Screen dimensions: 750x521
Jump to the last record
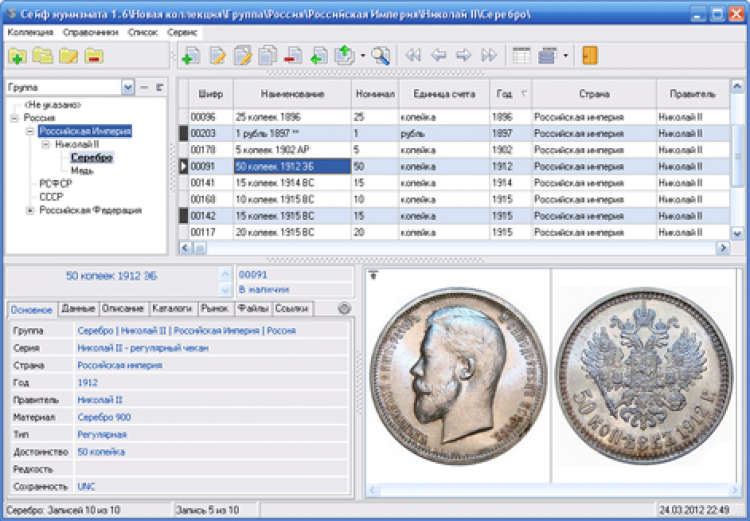click(x=489, y=55)
